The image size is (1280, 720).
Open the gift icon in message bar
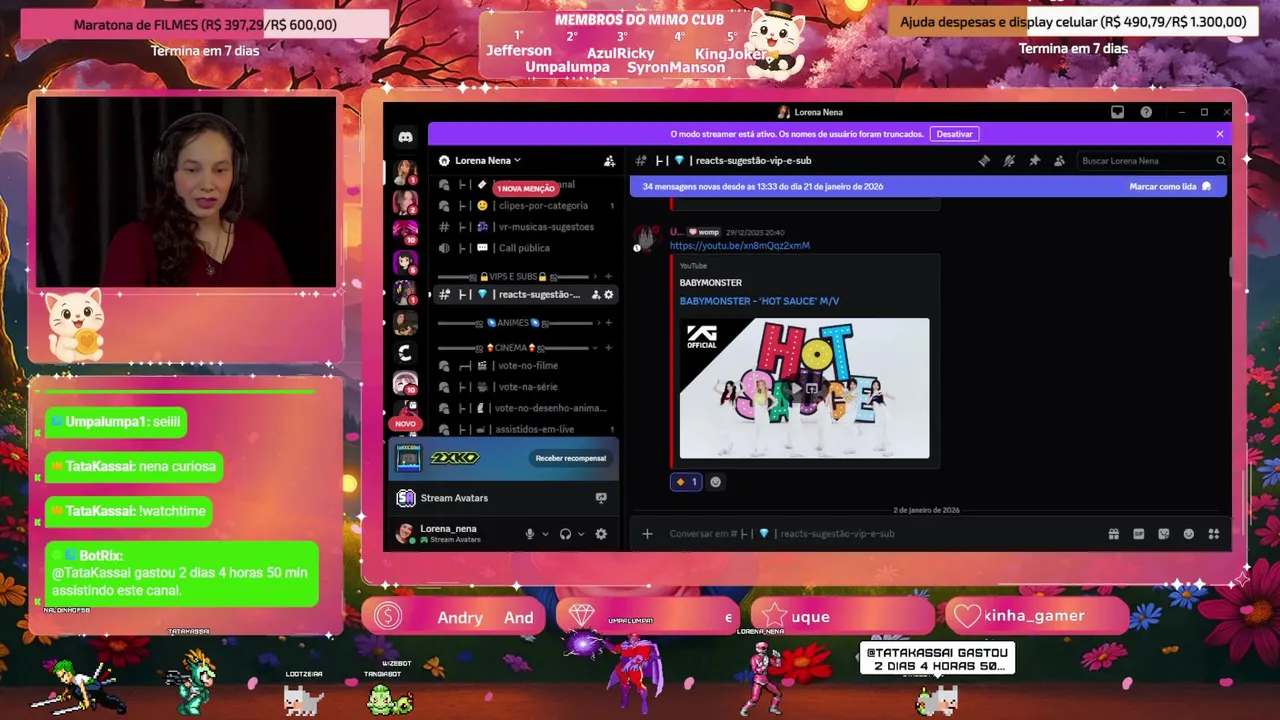[x=1113, y=534]
